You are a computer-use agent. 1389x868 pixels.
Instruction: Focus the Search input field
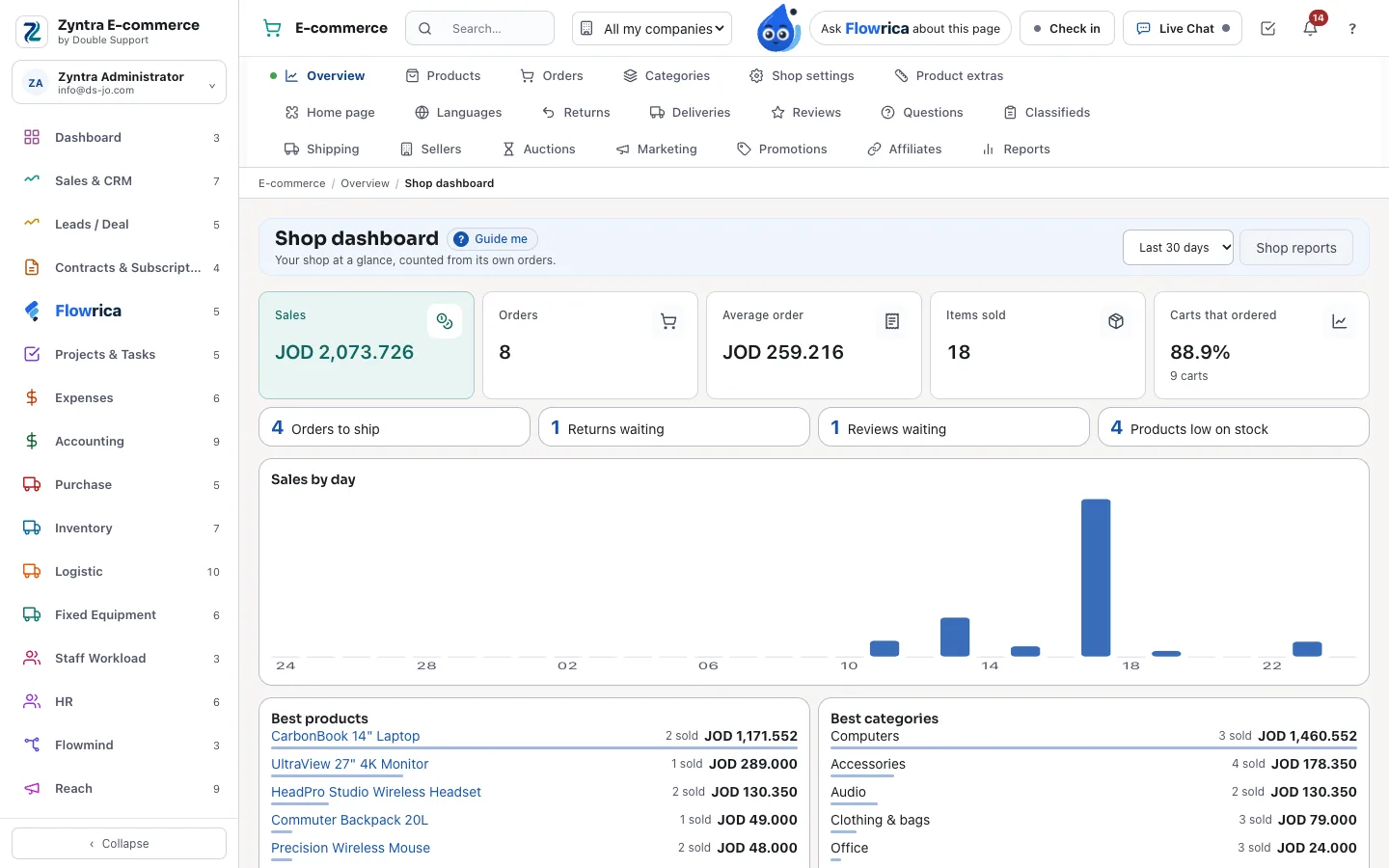pyautogui.click(x=479, y=29)
